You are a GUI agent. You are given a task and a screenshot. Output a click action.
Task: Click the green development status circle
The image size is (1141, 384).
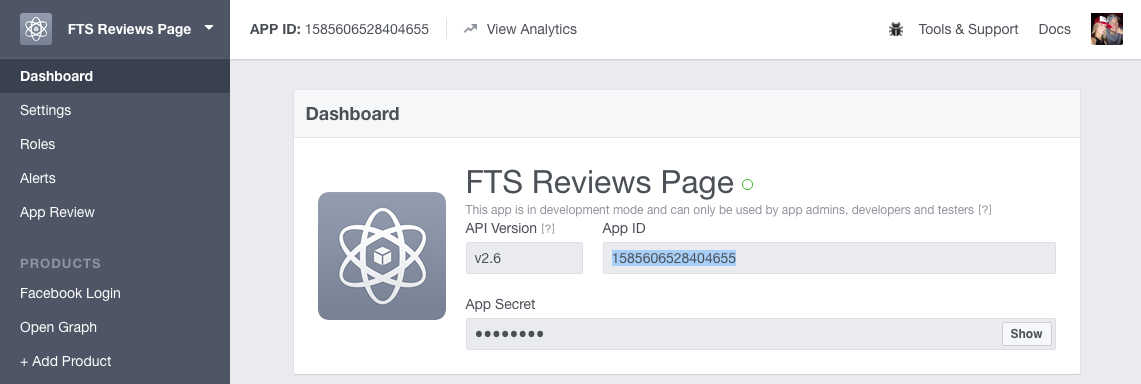coord(747,185)
